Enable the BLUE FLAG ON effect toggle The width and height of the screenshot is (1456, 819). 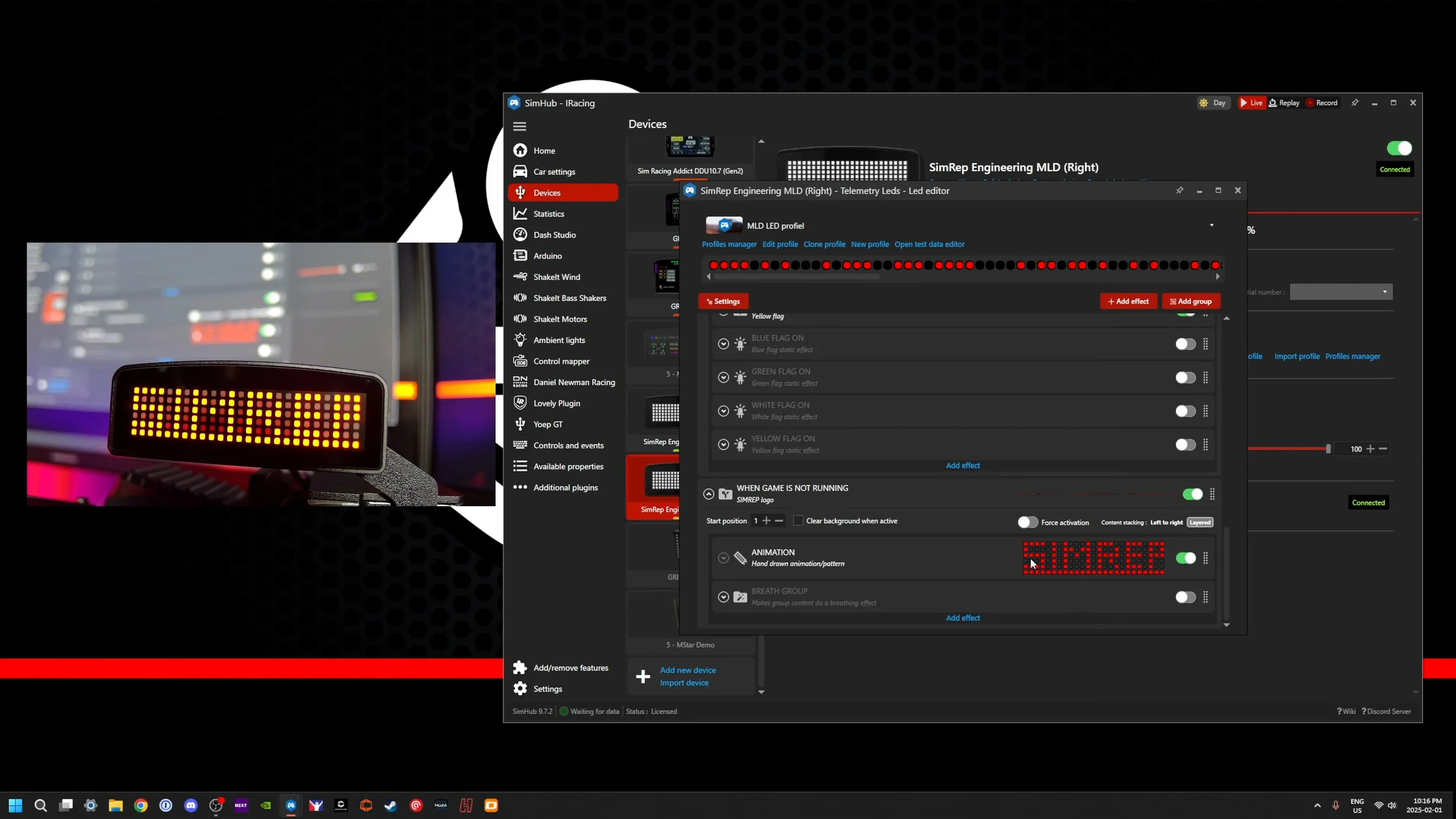[x=1185, y=344]
